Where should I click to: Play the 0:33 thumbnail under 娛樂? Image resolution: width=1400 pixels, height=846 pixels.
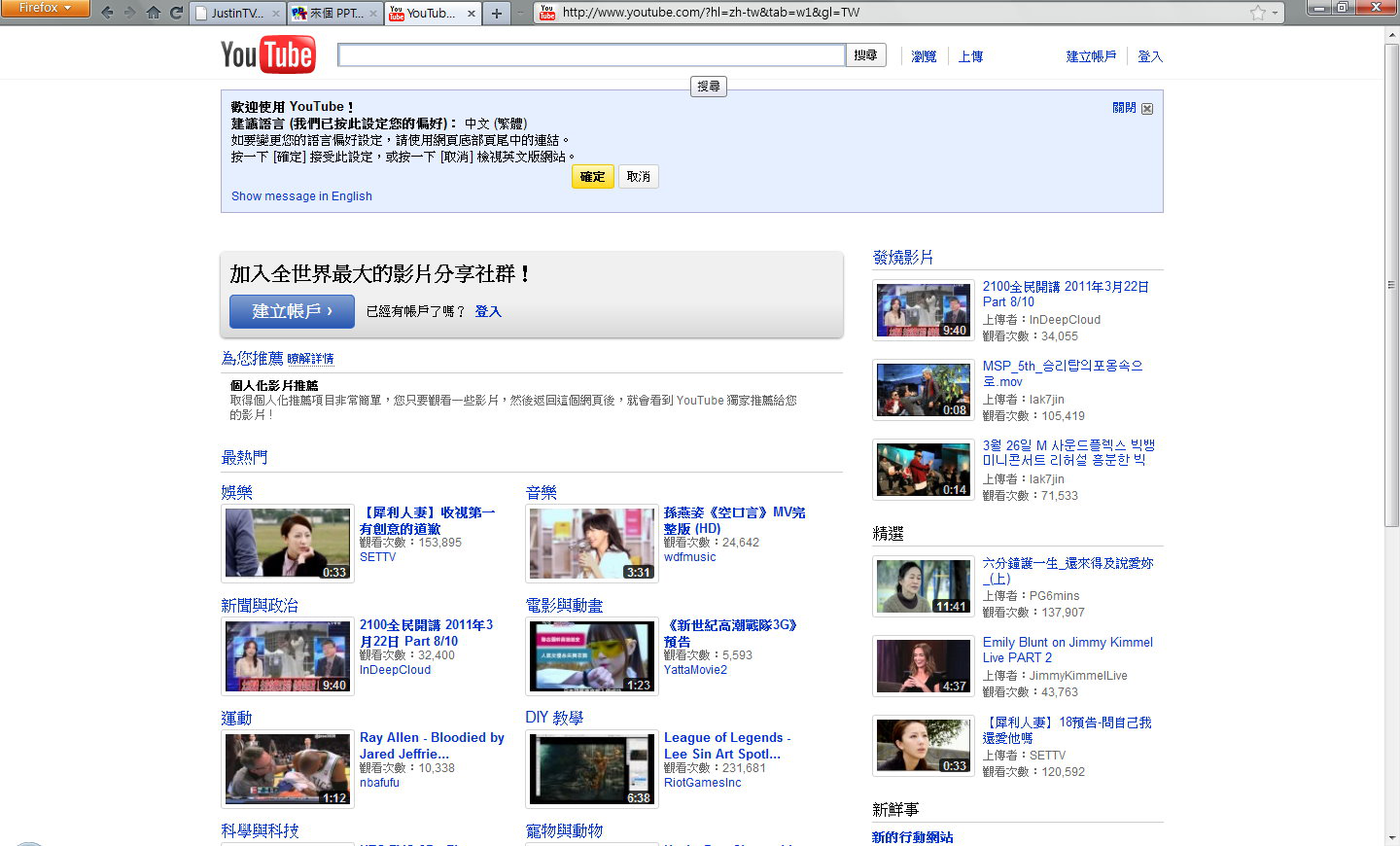288,544
